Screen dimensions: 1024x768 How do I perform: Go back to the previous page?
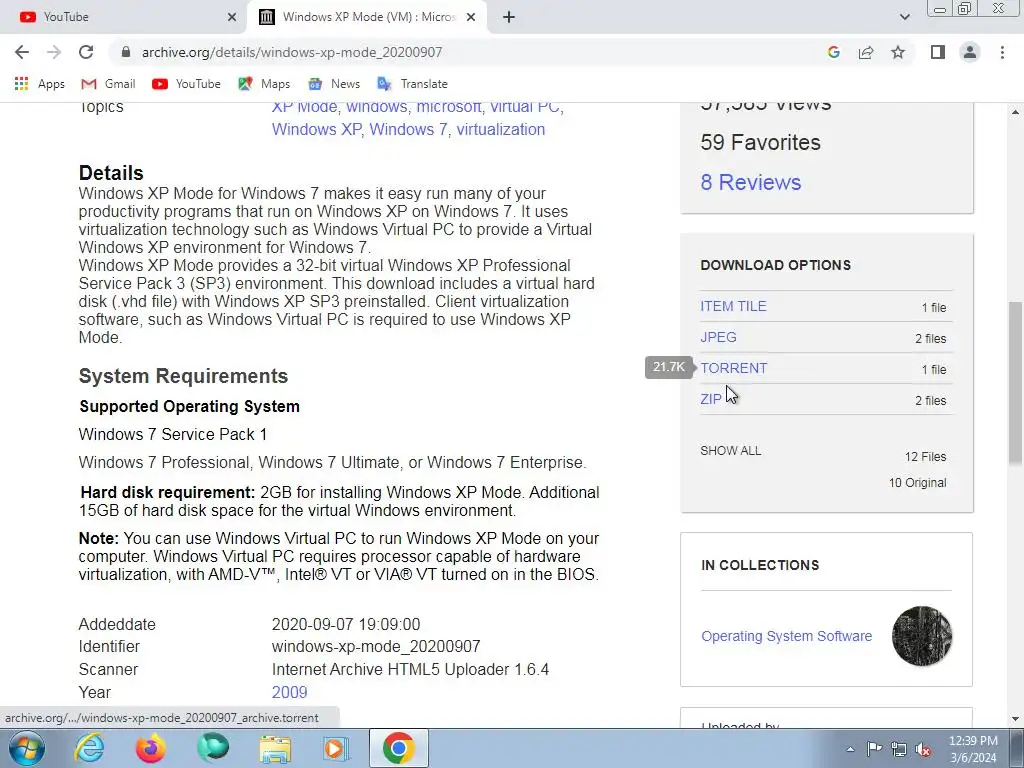click(x=22, y=52)
